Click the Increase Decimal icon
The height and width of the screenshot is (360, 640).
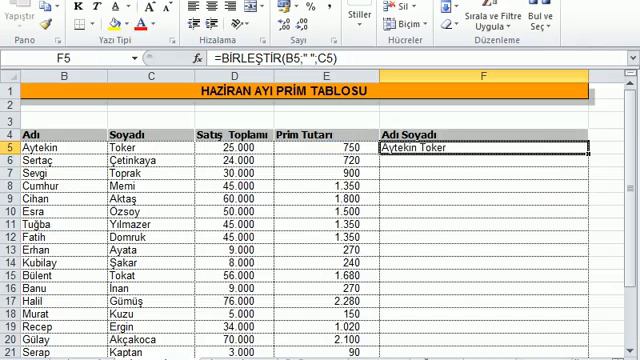tap(284, 24)
